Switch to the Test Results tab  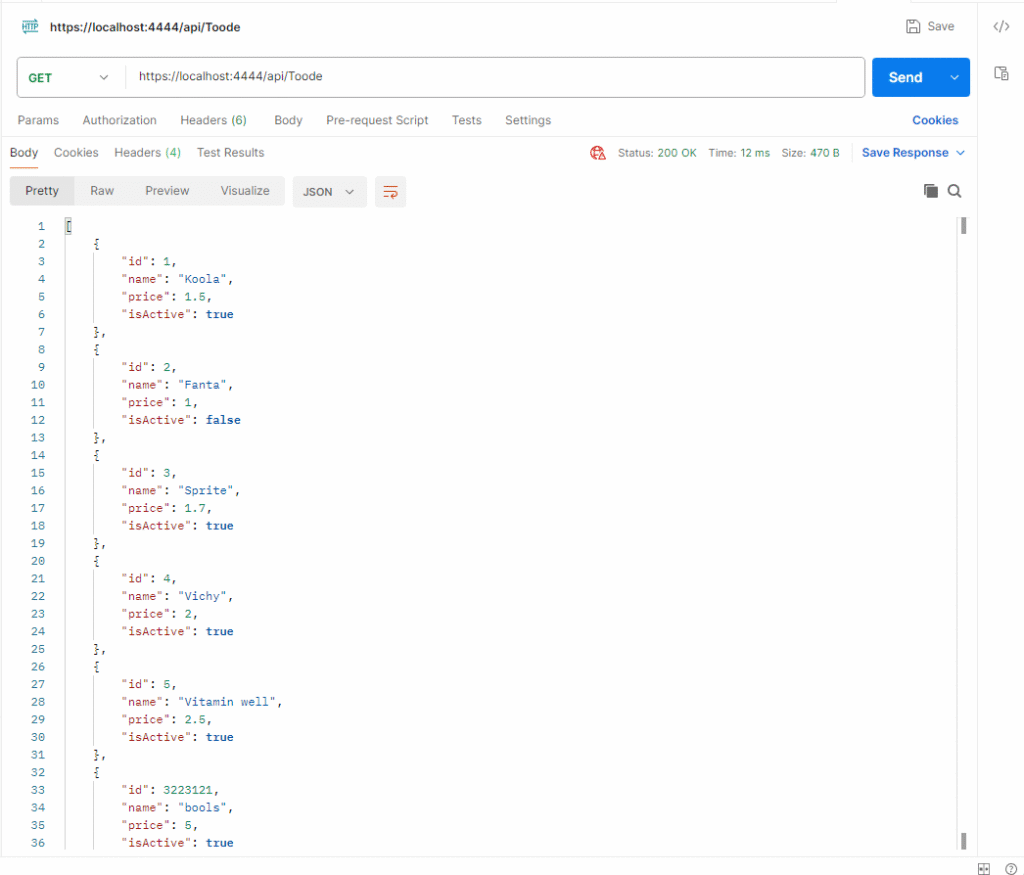click(x=230, y=153)
